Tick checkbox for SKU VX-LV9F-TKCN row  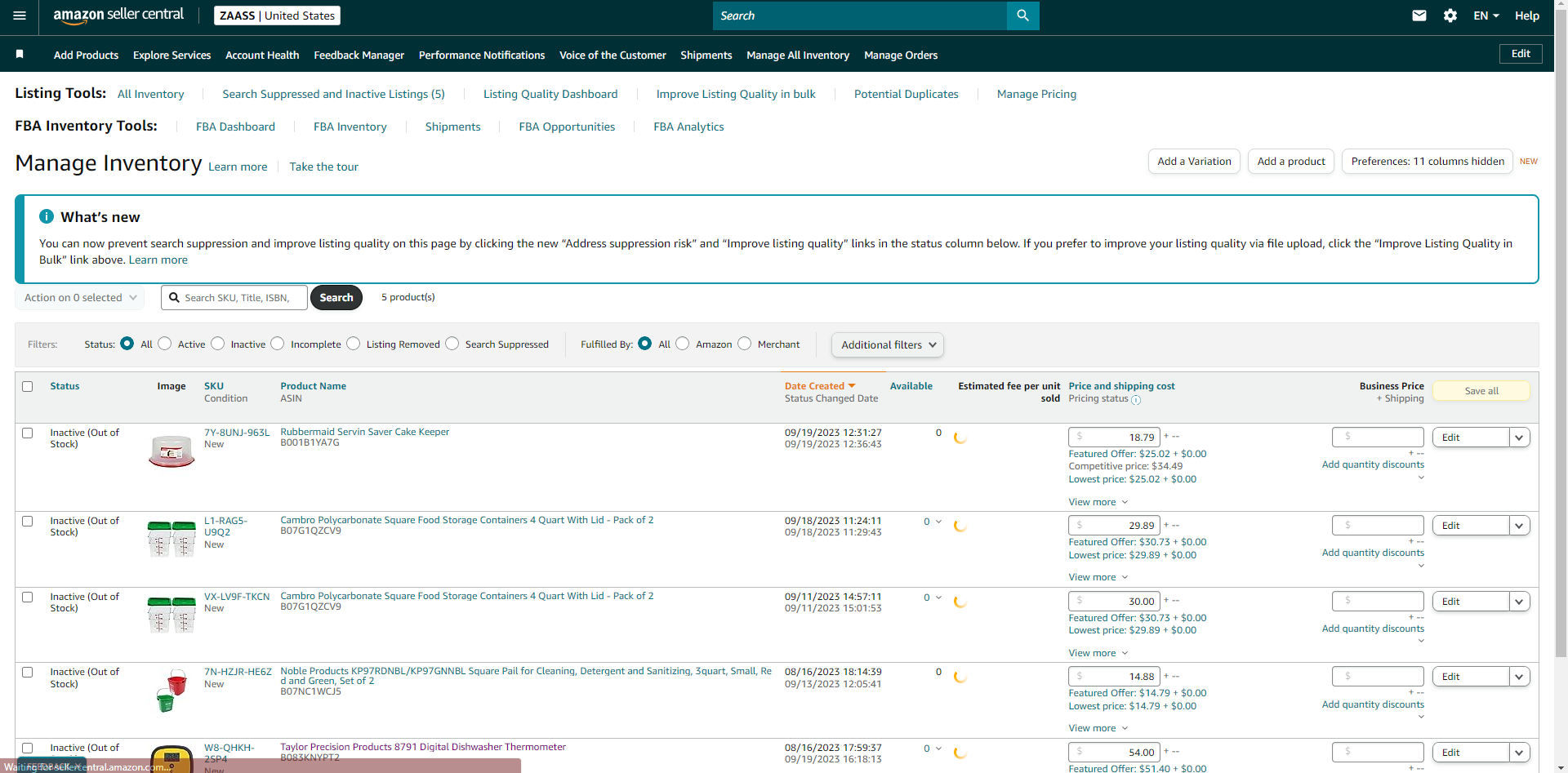click(x=28, y=598)
